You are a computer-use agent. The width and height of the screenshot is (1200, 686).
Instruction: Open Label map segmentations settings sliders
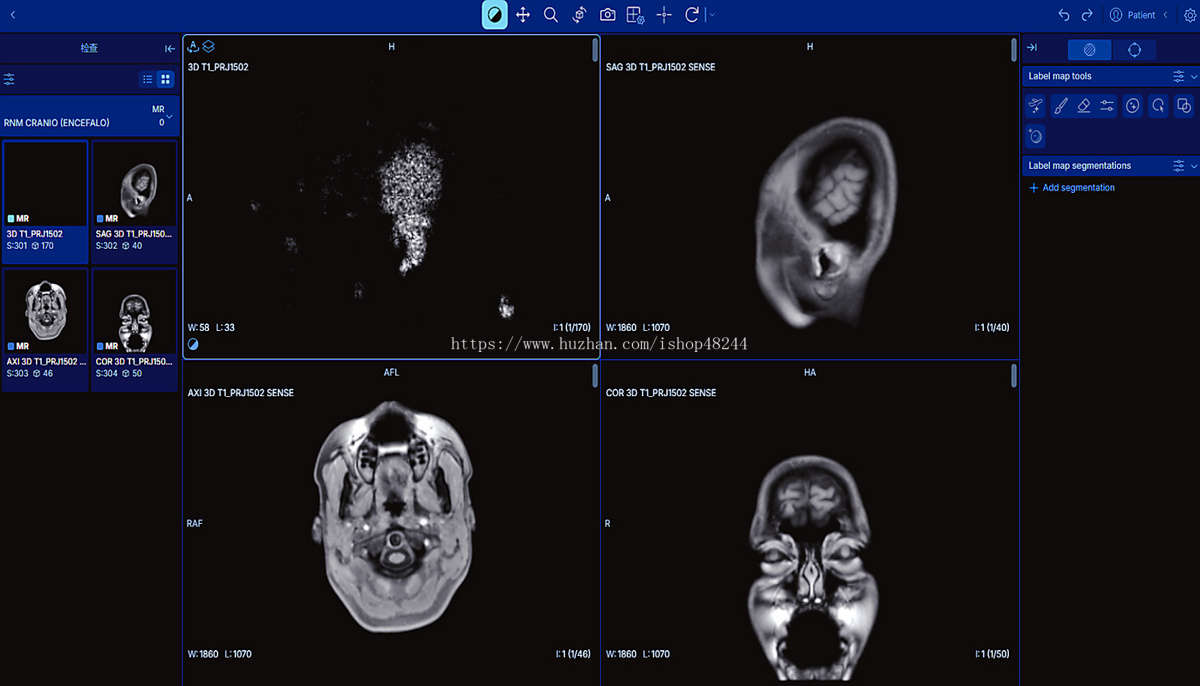pos(1179,165)
